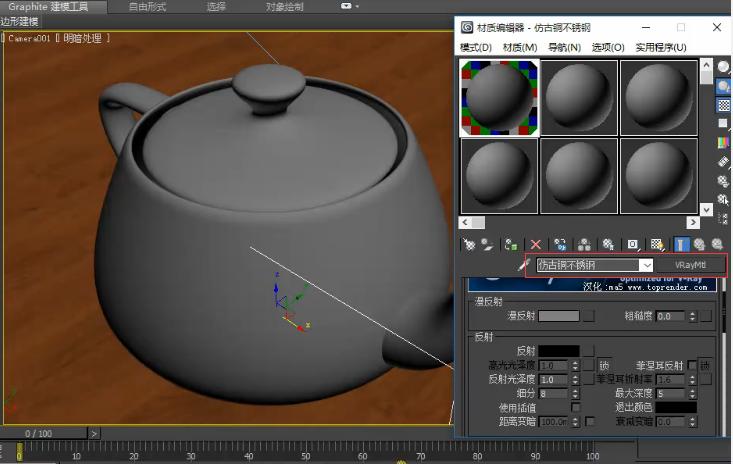Open the 模式(D) menu

(475, 47)
